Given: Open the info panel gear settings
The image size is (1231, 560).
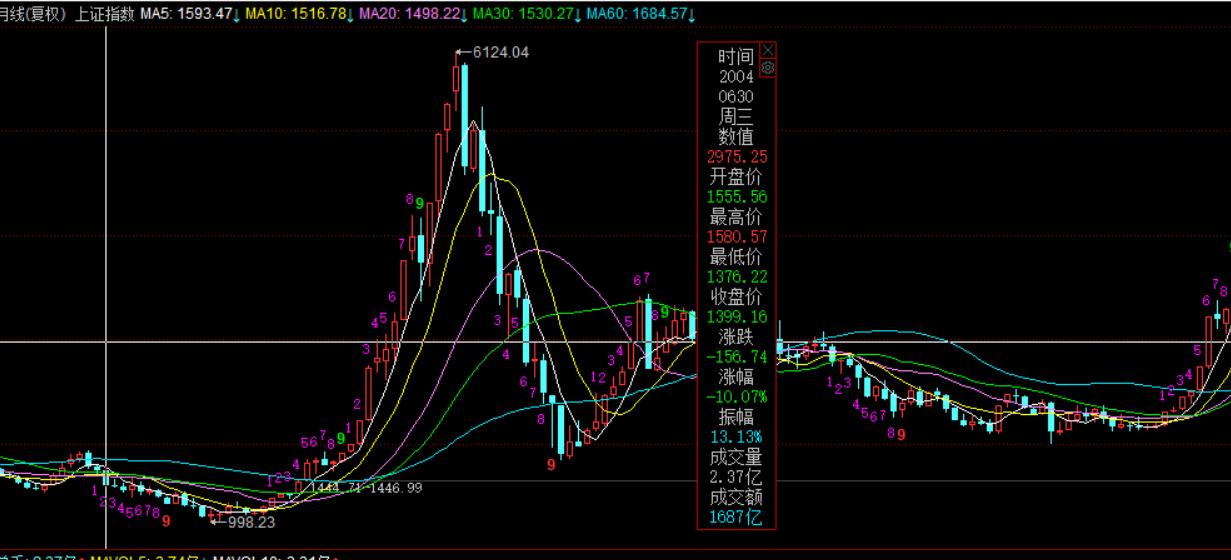Looking at the screenshot, I should point(768,68).
